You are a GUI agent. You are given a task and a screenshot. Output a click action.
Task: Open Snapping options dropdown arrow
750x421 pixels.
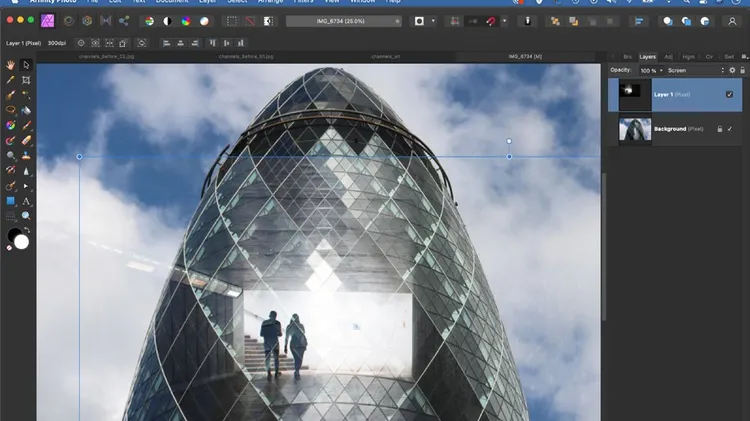coord(504,21)
